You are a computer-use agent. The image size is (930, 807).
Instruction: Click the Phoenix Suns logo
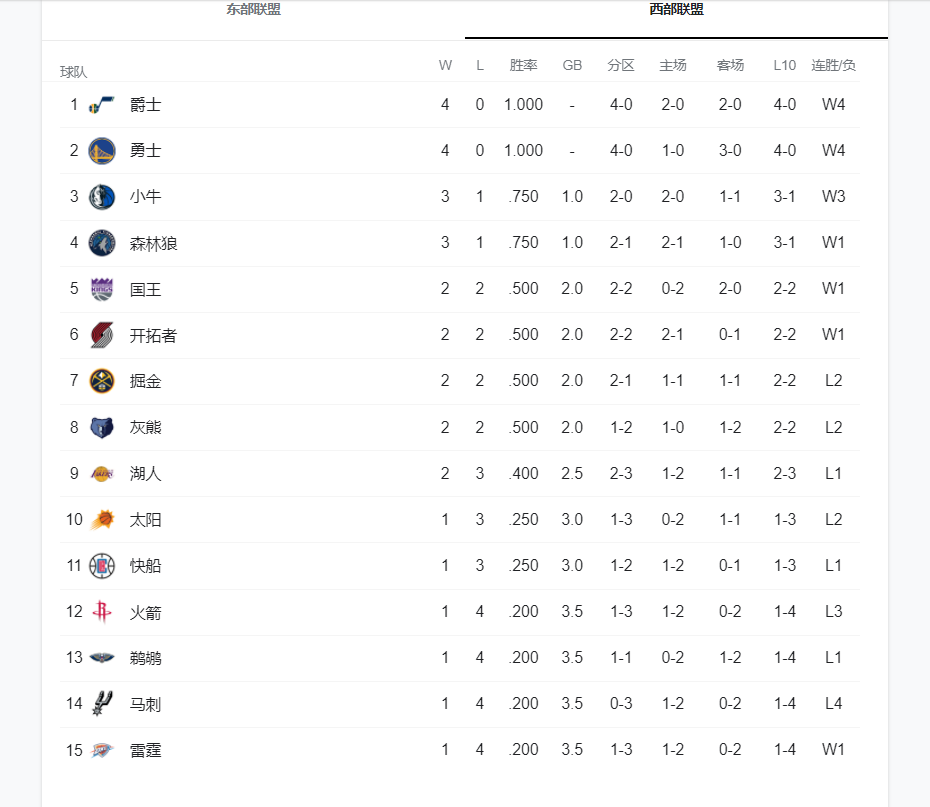pos(102,519)
